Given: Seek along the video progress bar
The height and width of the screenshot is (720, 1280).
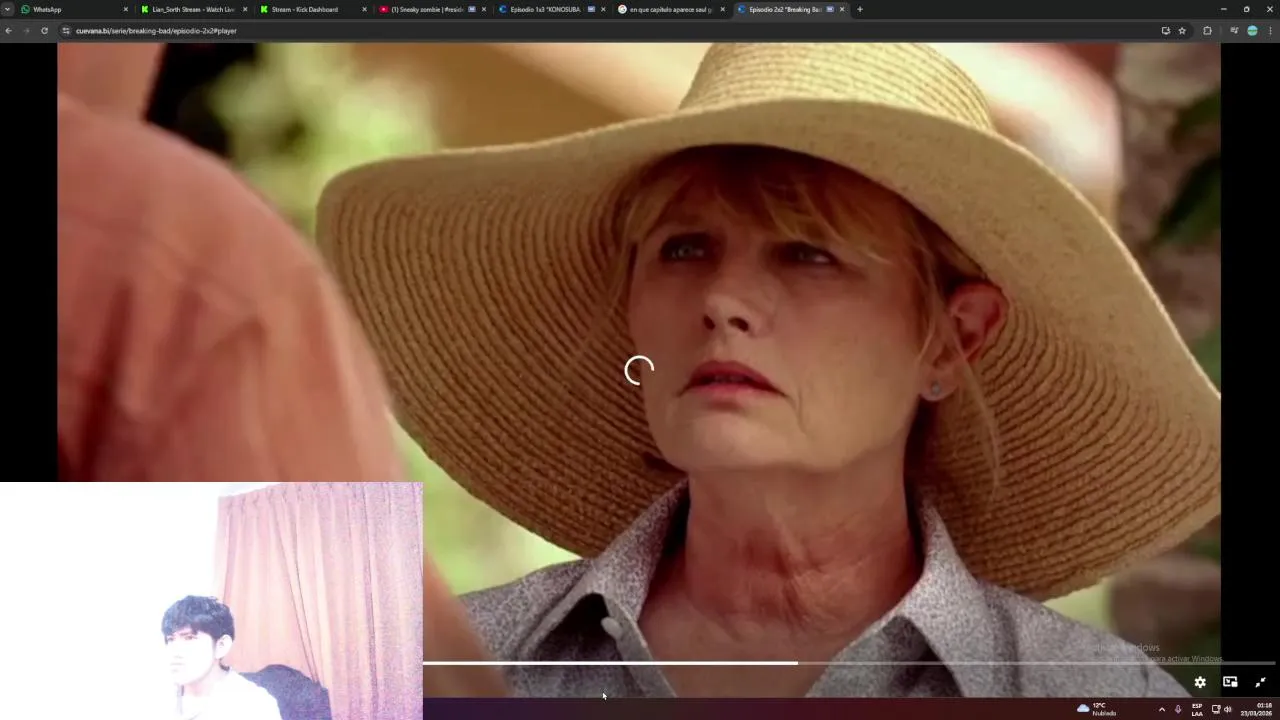Looking at the screenshot, I should pos(848,663).
